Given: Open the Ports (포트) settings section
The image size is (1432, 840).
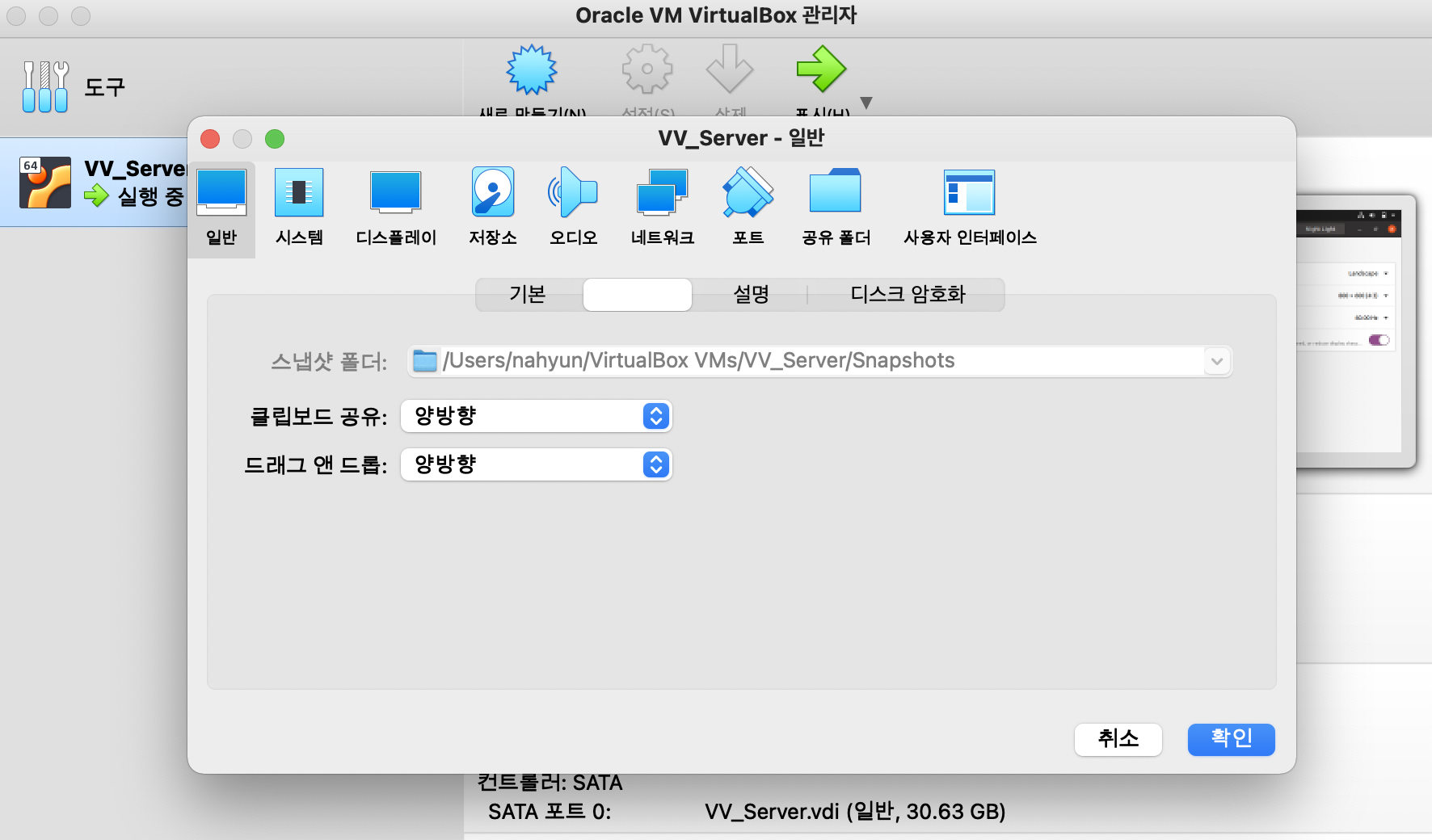Looking at the screenshot, I should [748, 208].
